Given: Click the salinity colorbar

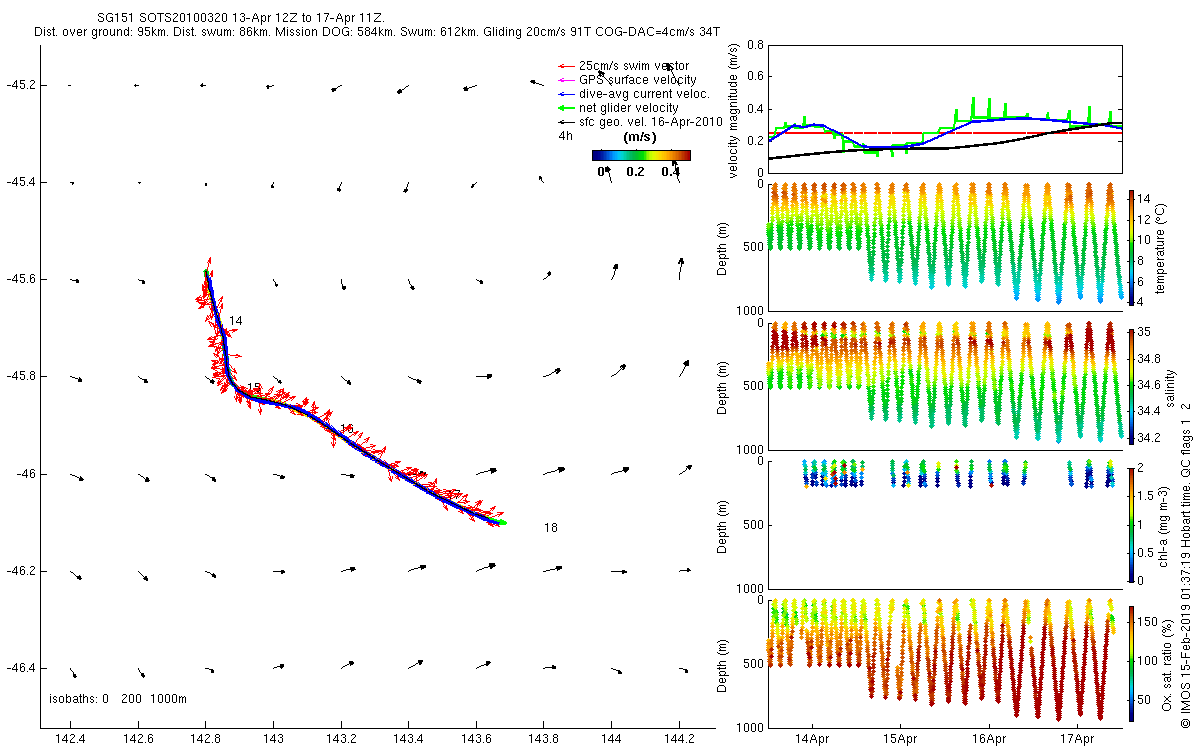Looking at the screenshot, I should (x=1132, y=385).
